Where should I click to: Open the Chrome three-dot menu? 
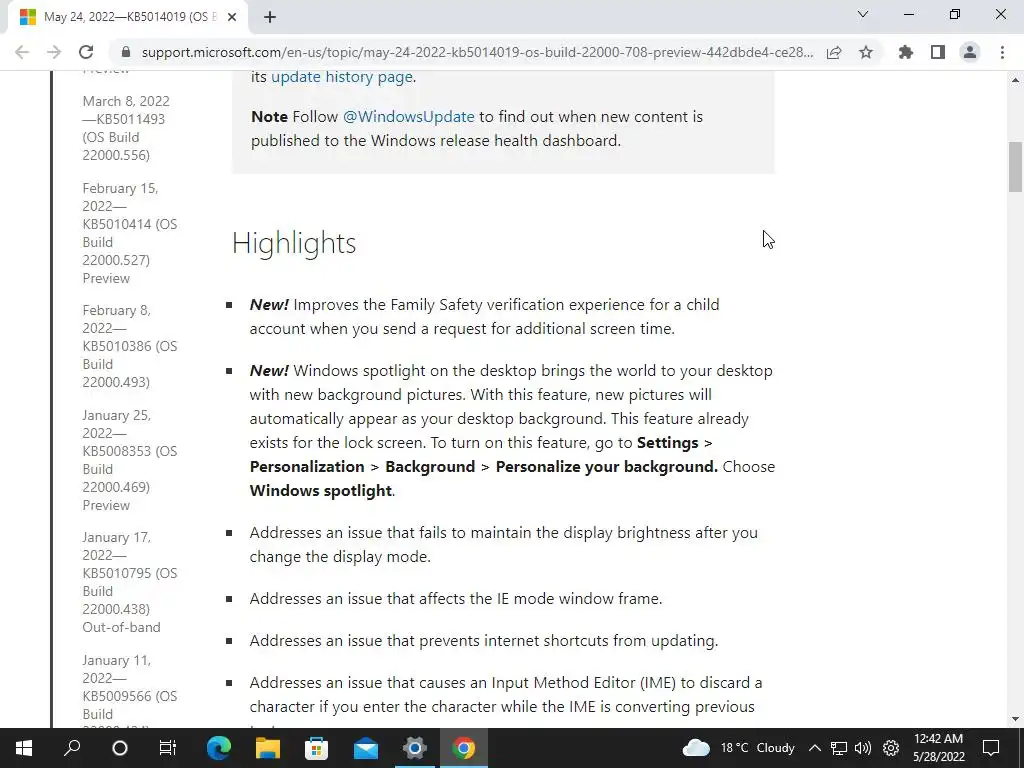(x=1002, y=52)
